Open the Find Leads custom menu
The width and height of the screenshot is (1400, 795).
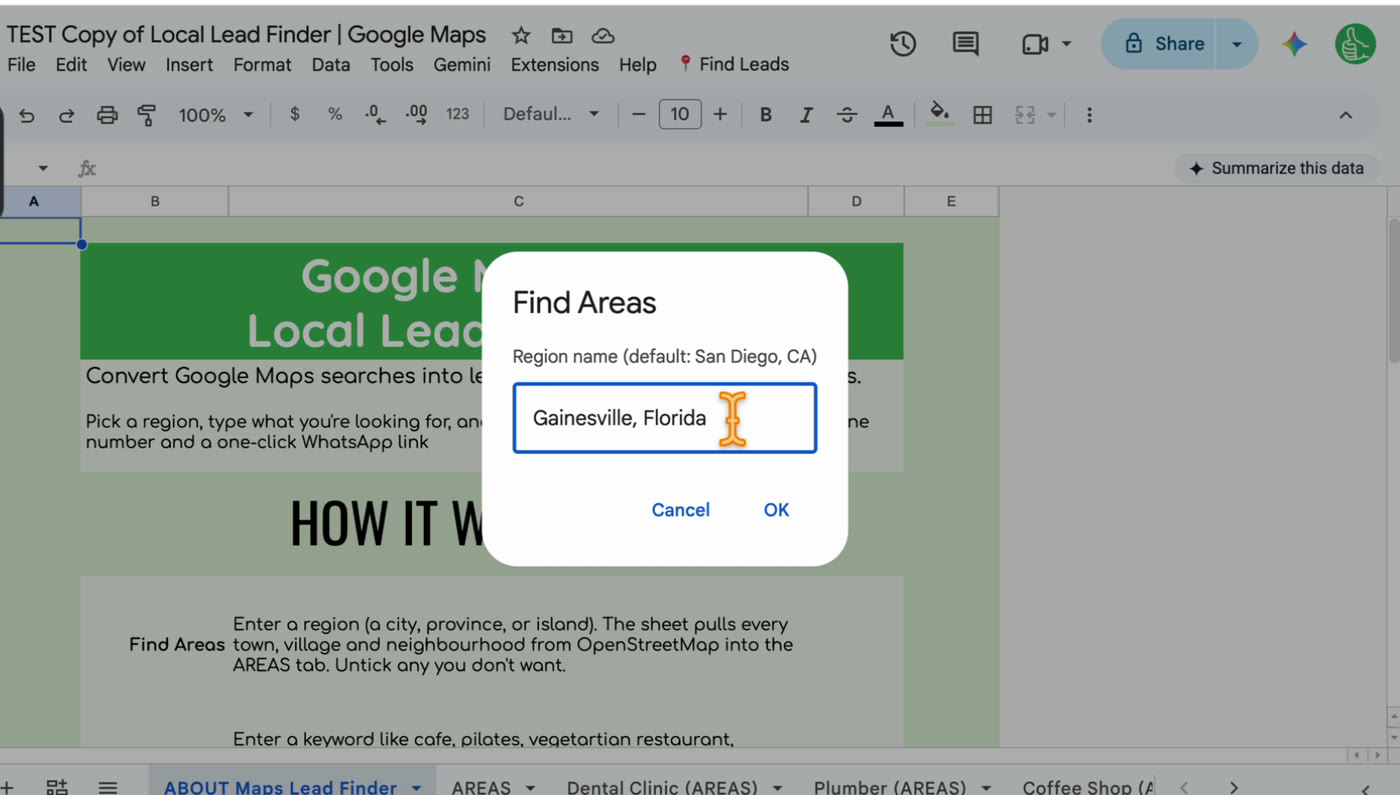(x=734, y=65)
